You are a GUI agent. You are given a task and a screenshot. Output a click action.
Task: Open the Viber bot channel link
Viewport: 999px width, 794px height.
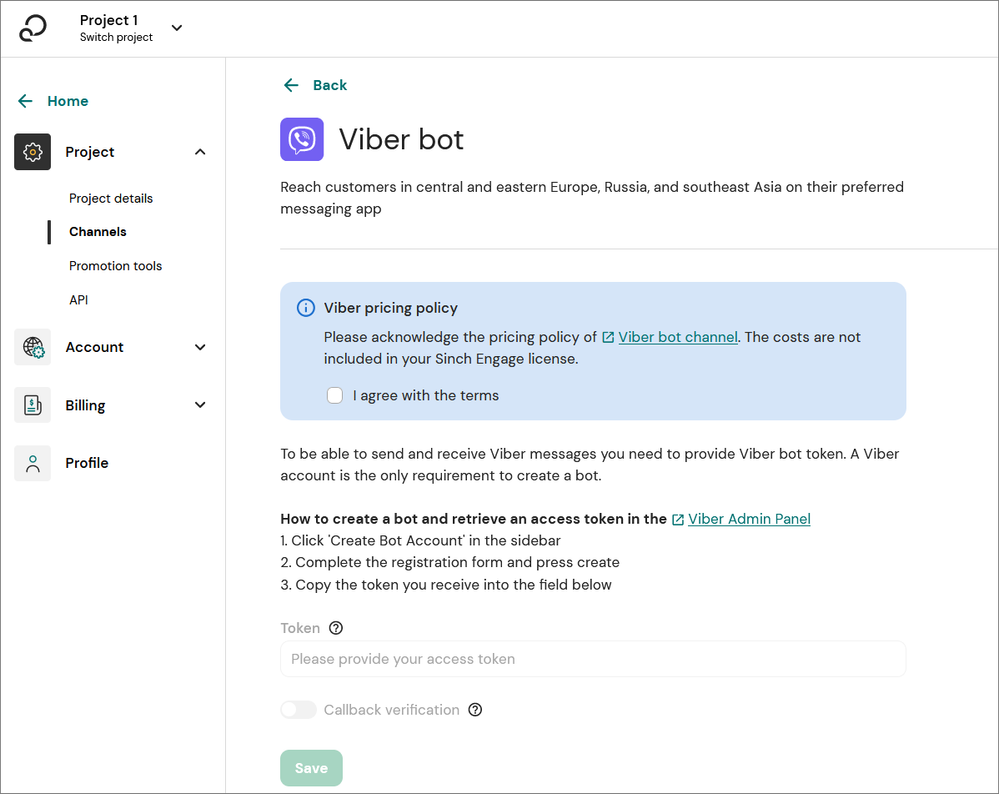[678, 337]
